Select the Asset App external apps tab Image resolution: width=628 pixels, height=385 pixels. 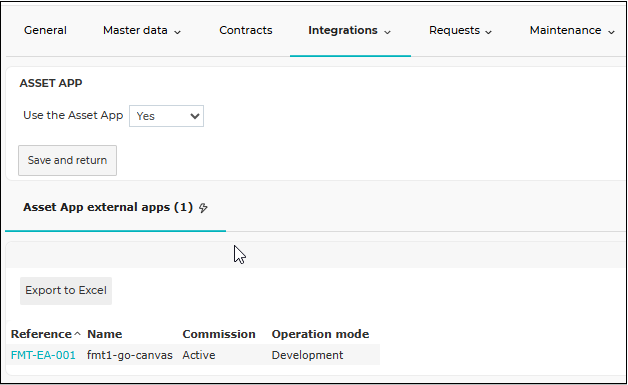point(115,208)
